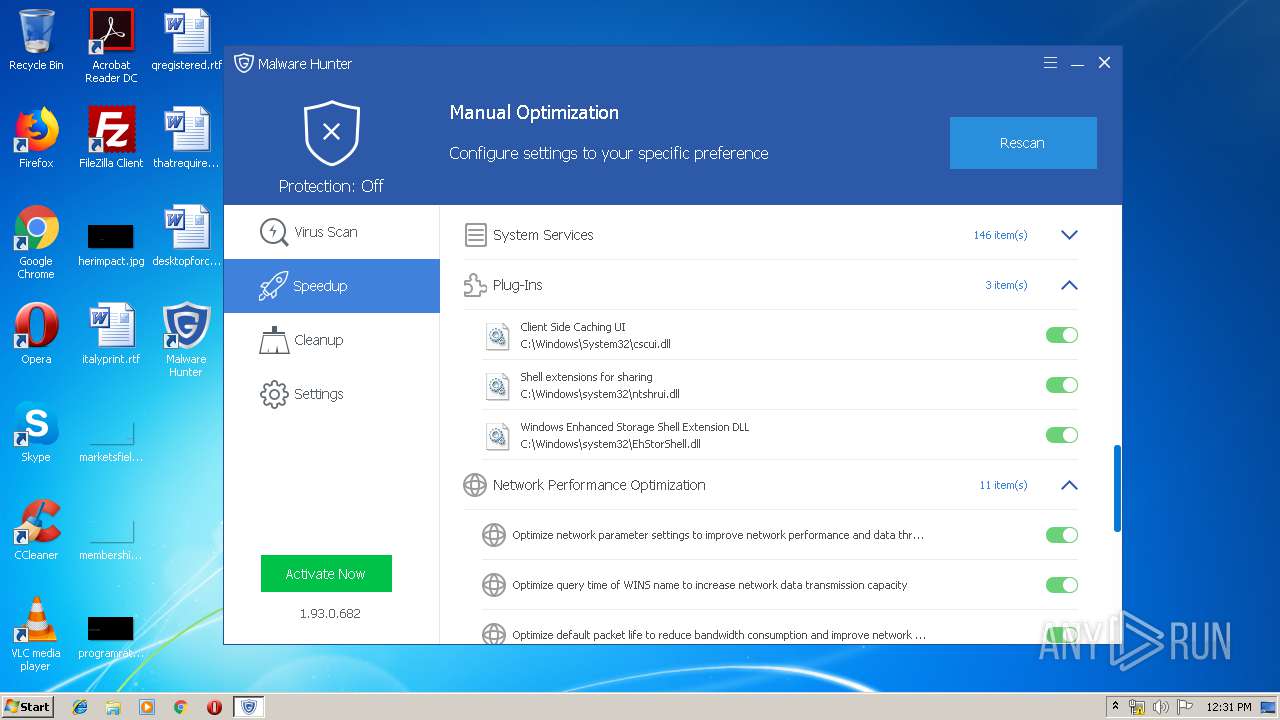Click the C:\Windows\system32\EhStorShell.dll path text

coord(610,444)
